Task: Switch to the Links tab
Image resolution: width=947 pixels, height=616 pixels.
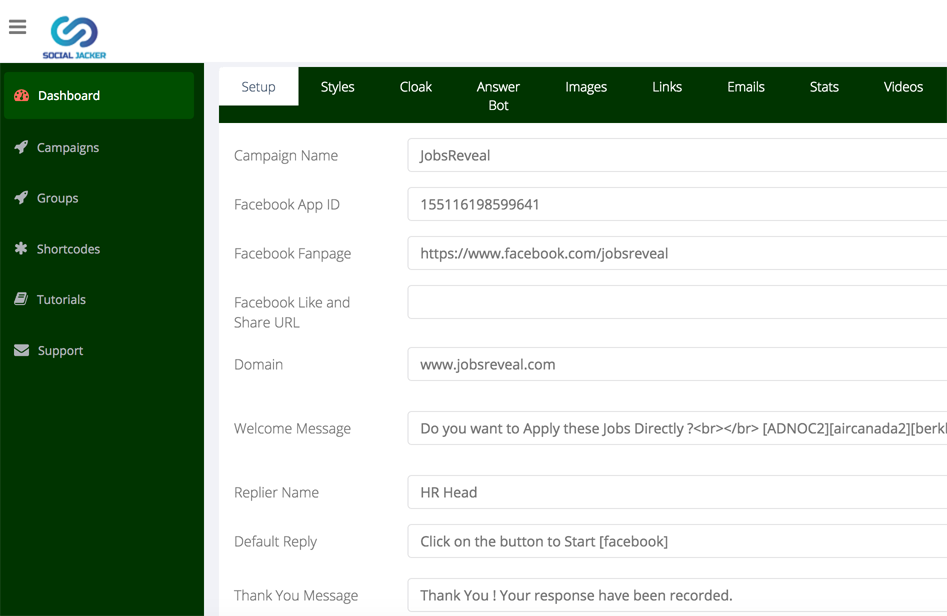Action: click(x=667, y=87)
